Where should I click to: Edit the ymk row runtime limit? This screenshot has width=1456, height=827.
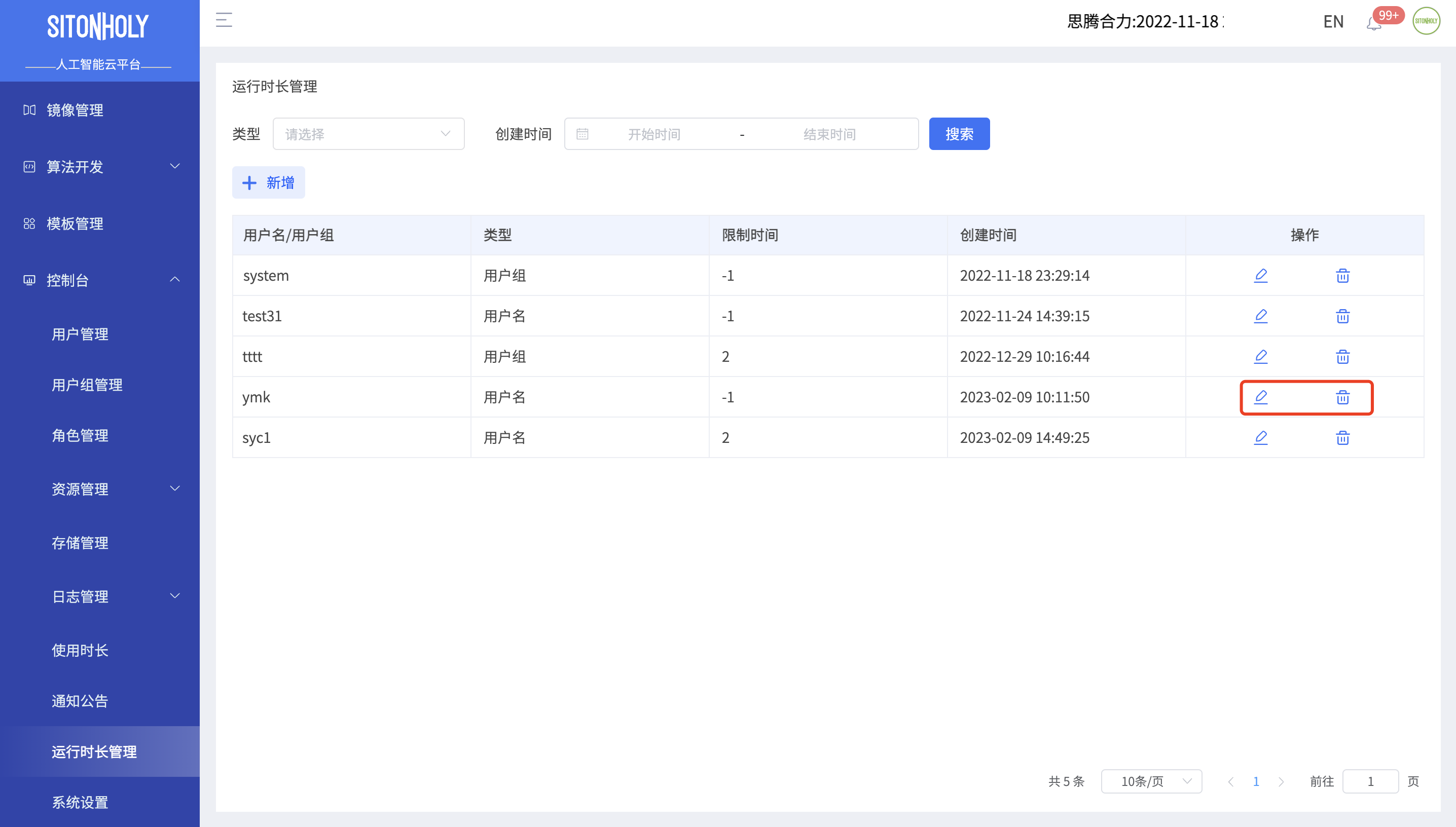(x=1261, y=397)
